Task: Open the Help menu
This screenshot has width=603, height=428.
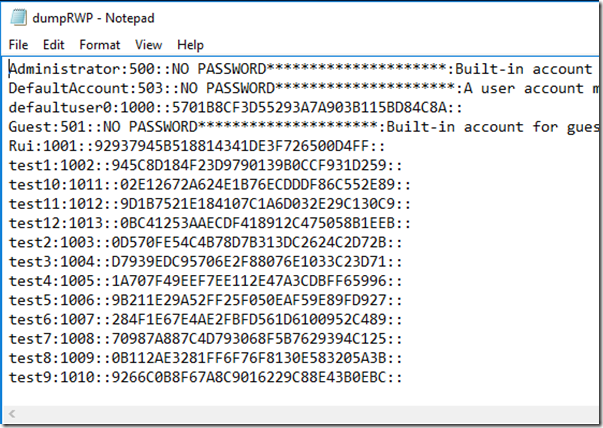Action: tap(190, 45)
